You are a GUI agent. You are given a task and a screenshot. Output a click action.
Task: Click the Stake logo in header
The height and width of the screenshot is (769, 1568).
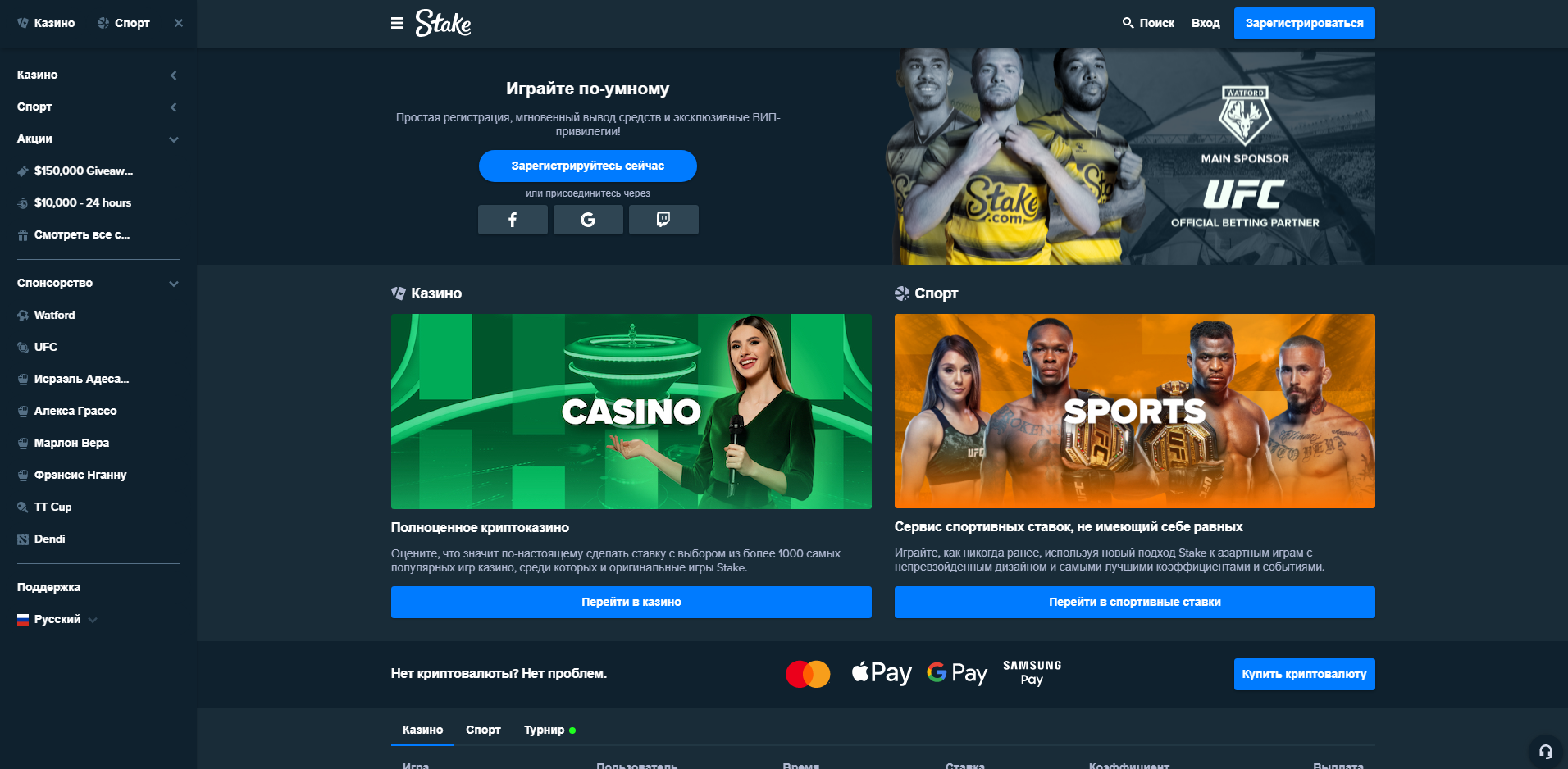pyautogui.click(x=443, y=23)
